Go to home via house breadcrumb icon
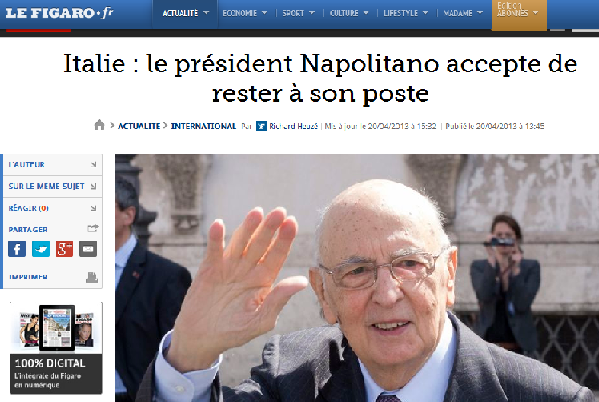599x402 pixels. [x=99, y=125]
